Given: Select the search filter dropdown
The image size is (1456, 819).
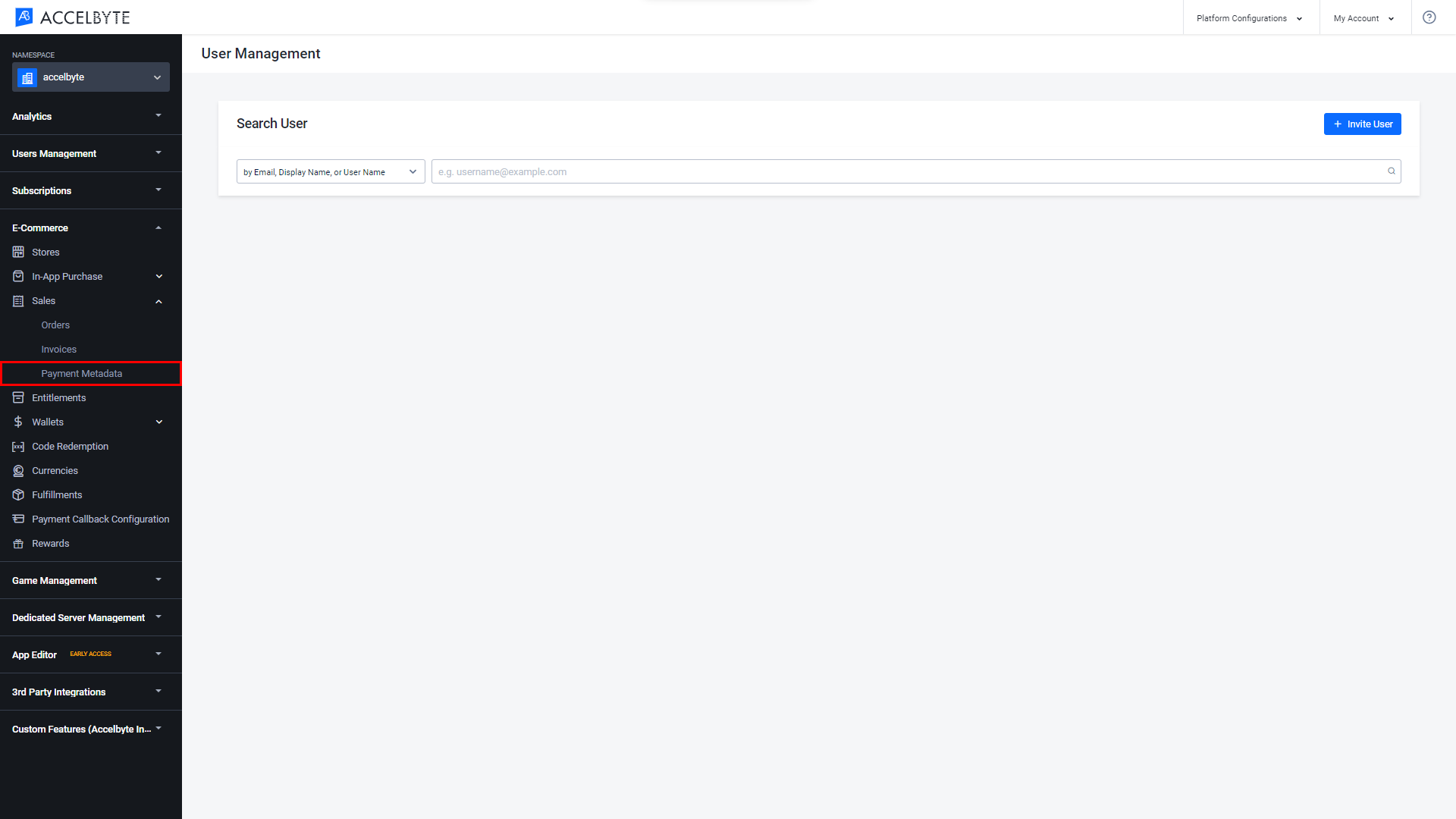Looking at the screenshot, I should (x=330, y=171).
